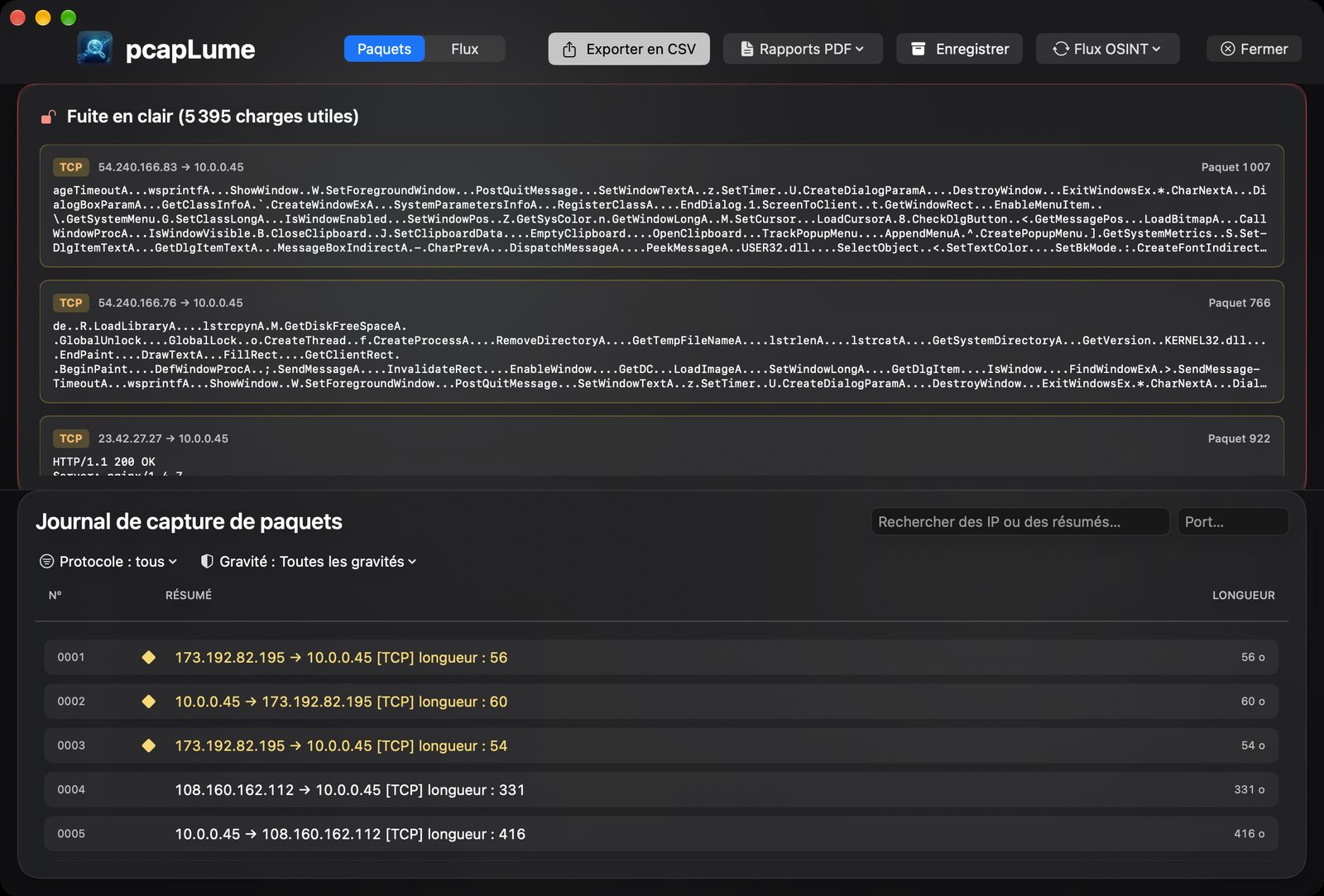Image resolution: width=1324 pixels, height=896 pixels.
Task: Click the Paquet 1007 label
Action: point(1235,167)
